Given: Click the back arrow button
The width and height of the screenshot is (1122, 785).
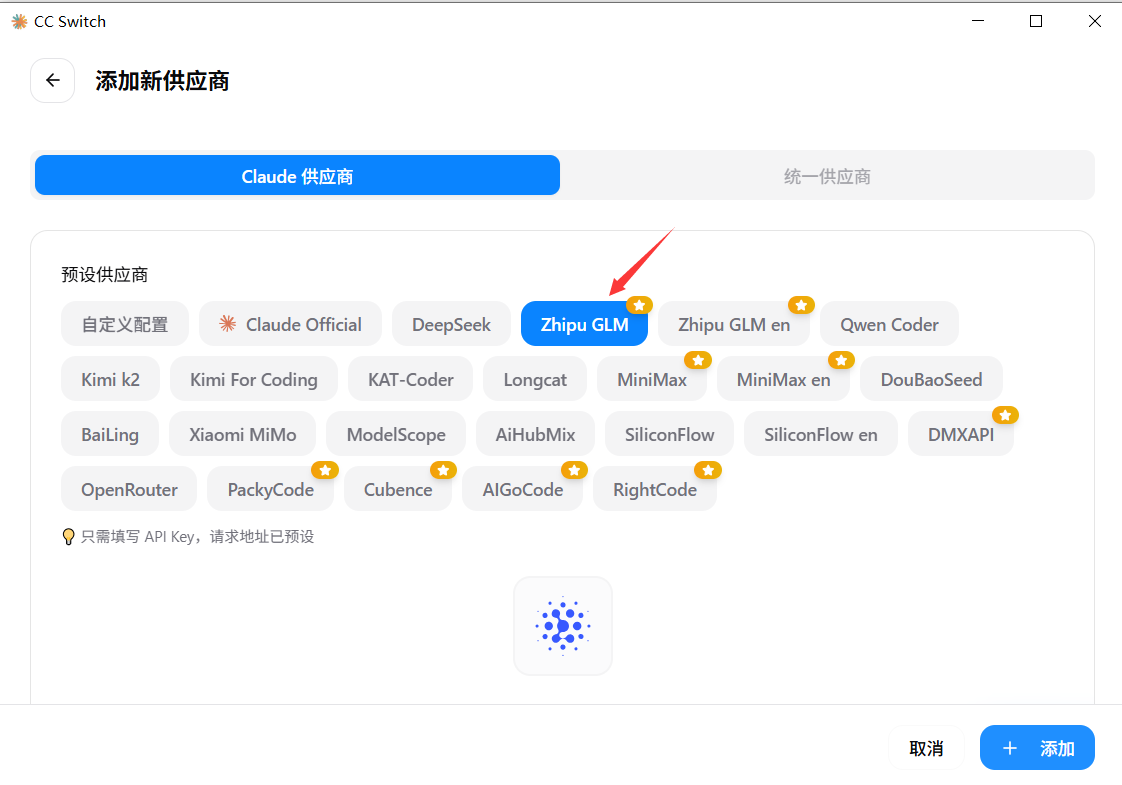Looking at the screenshot, I should pos(52,80).
